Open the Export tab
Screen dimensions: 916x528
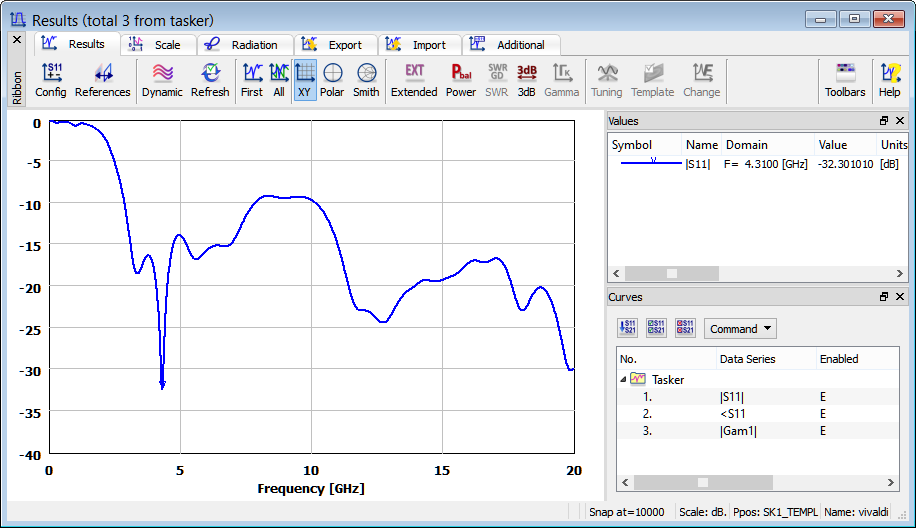pyautogui.click(x=334, y=45)
